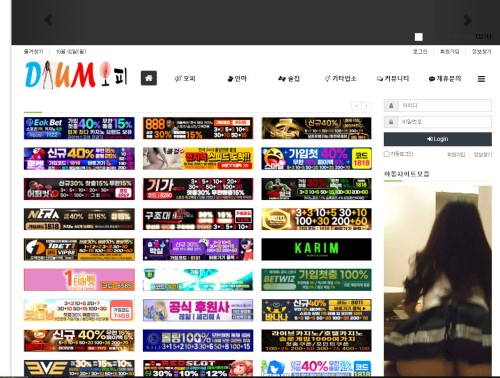Viewport: 500px width, 378px height.
Task: Open the 오피 menu
Action: (x=185, y=79)
